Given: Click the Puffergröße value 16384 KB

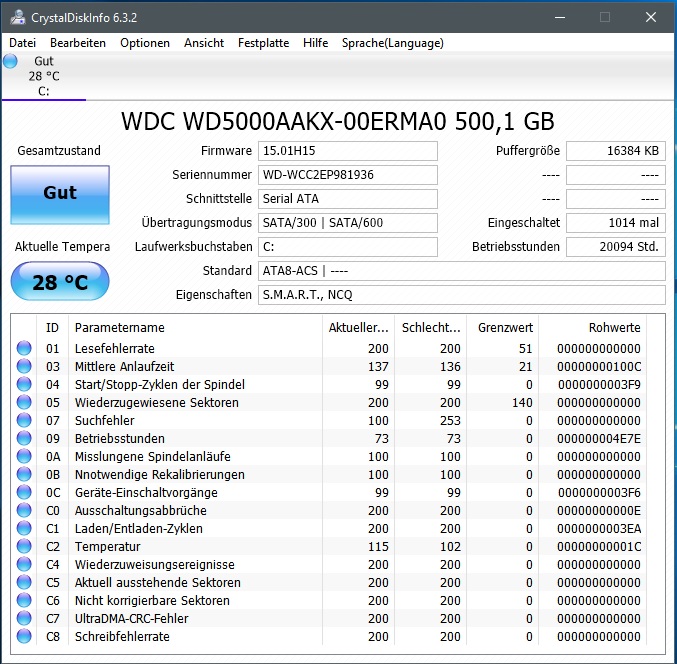Looking at the screenshot, I should [616, 151].
